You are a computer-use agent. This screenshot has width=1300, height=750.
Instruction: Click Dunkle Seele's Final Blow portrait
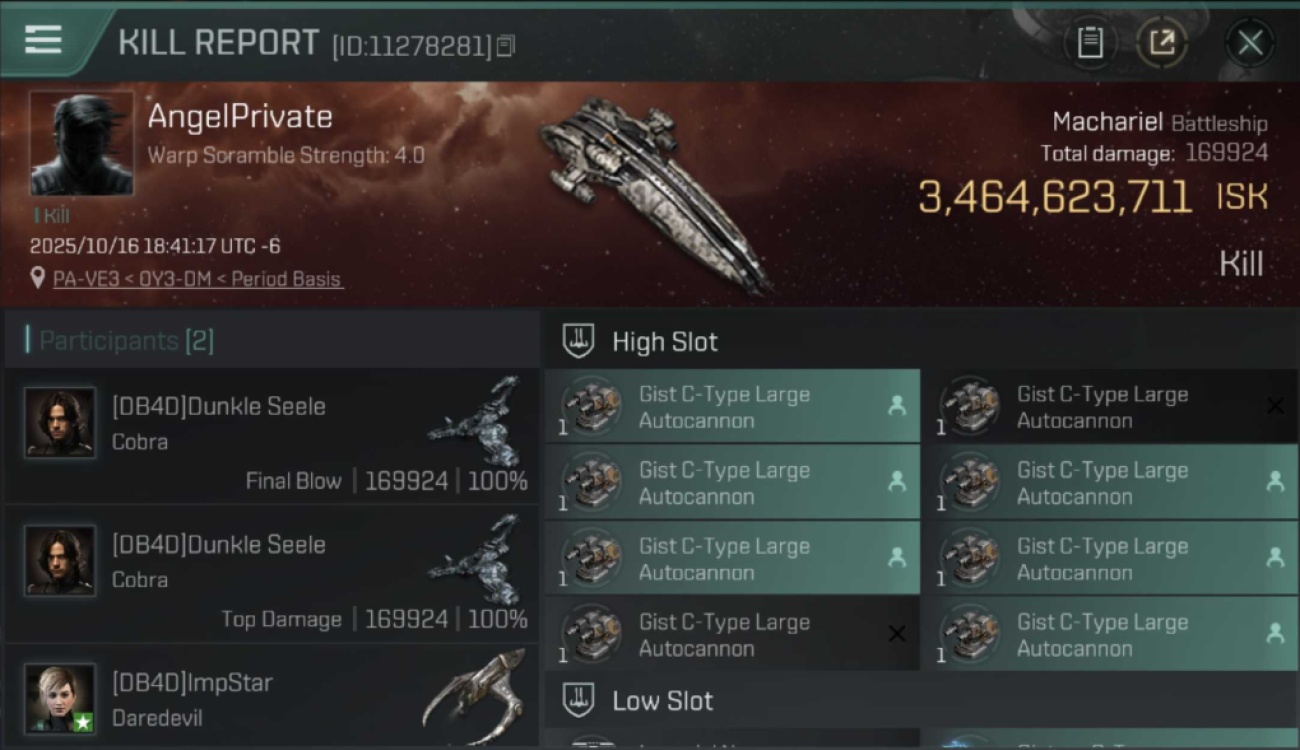pyautogui.click(x=60, y=423)
